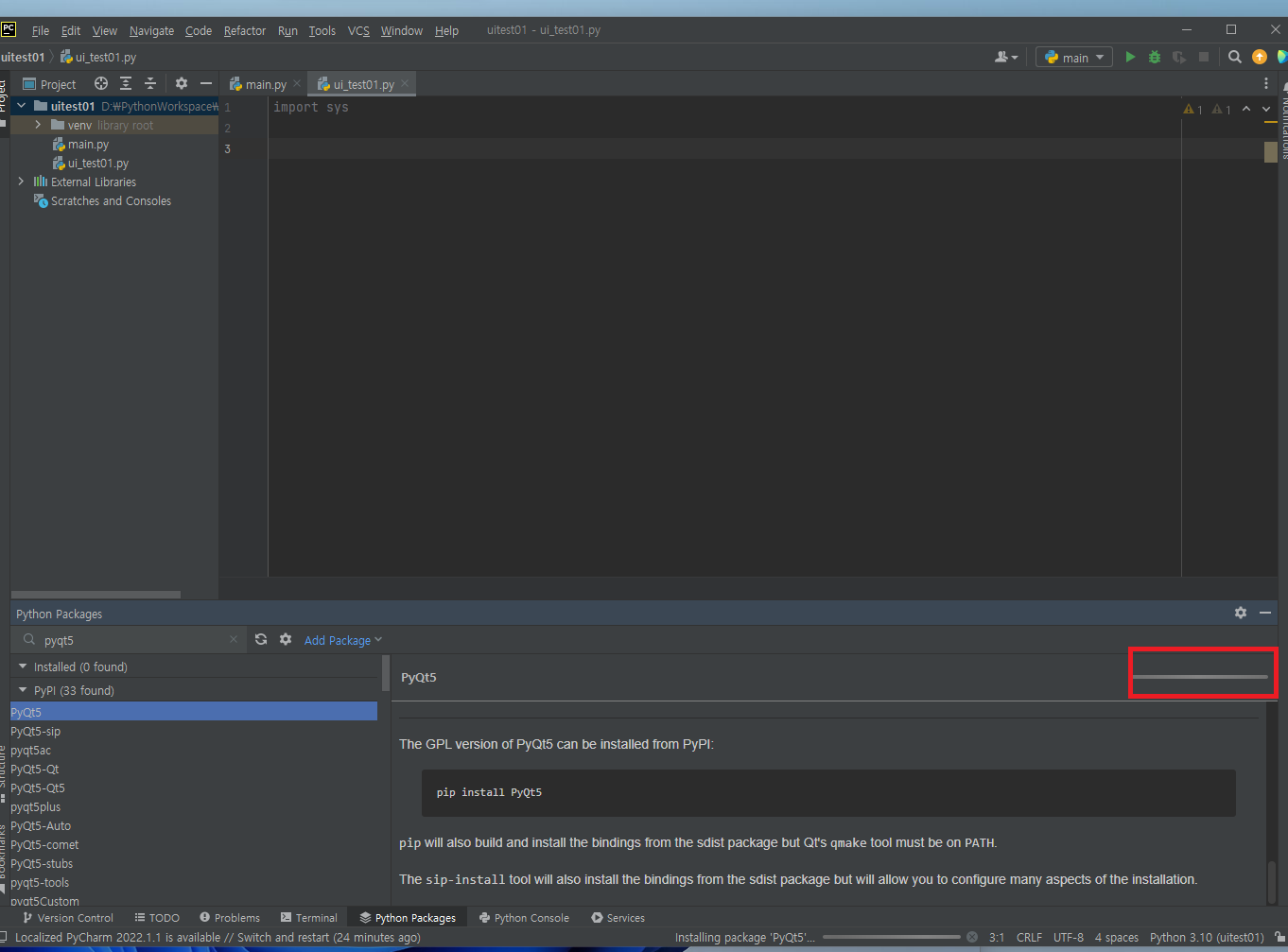
Task: Open Python Packages panel settings gear
Action: pos(1241,613)
